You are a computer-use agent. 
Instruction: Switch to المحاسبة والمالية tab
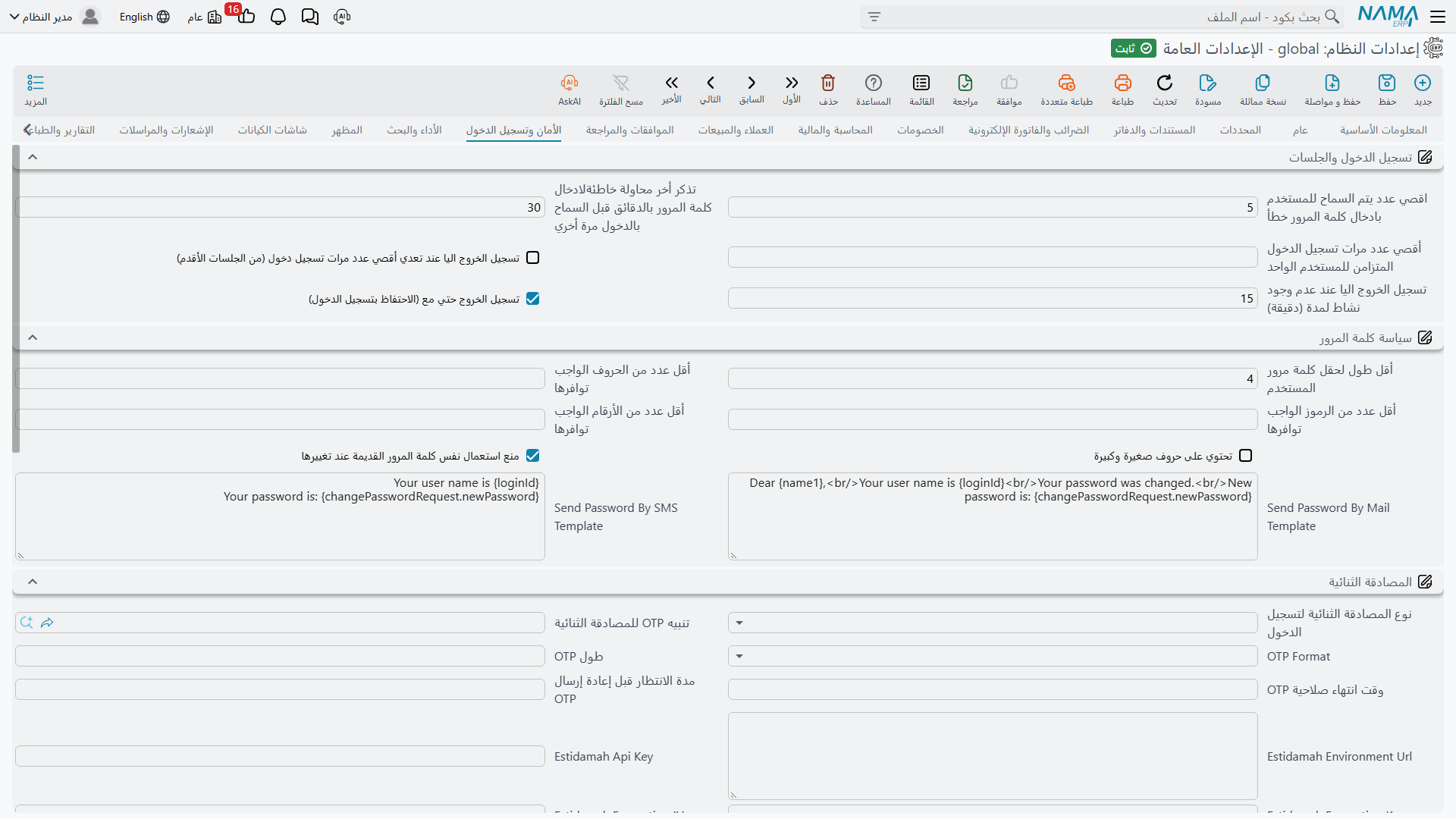click(x=836, y=130)
